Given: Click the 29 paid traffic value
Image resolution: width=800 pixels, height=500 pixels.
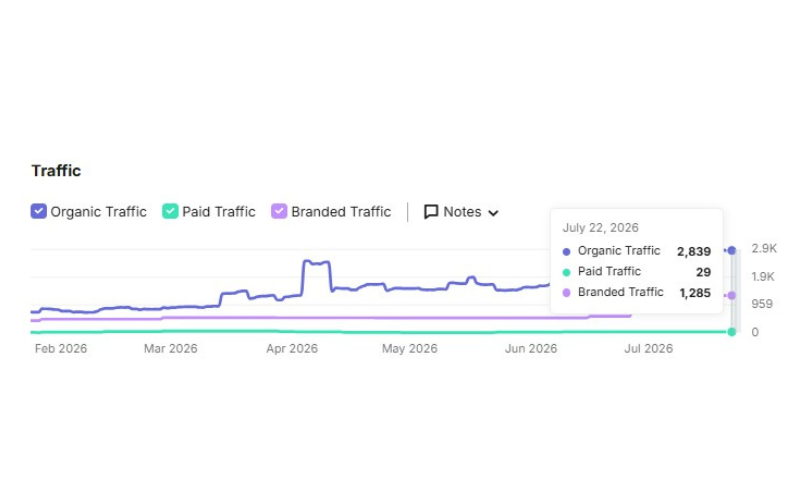Looking at the screenshot, I should click(704, 272).
